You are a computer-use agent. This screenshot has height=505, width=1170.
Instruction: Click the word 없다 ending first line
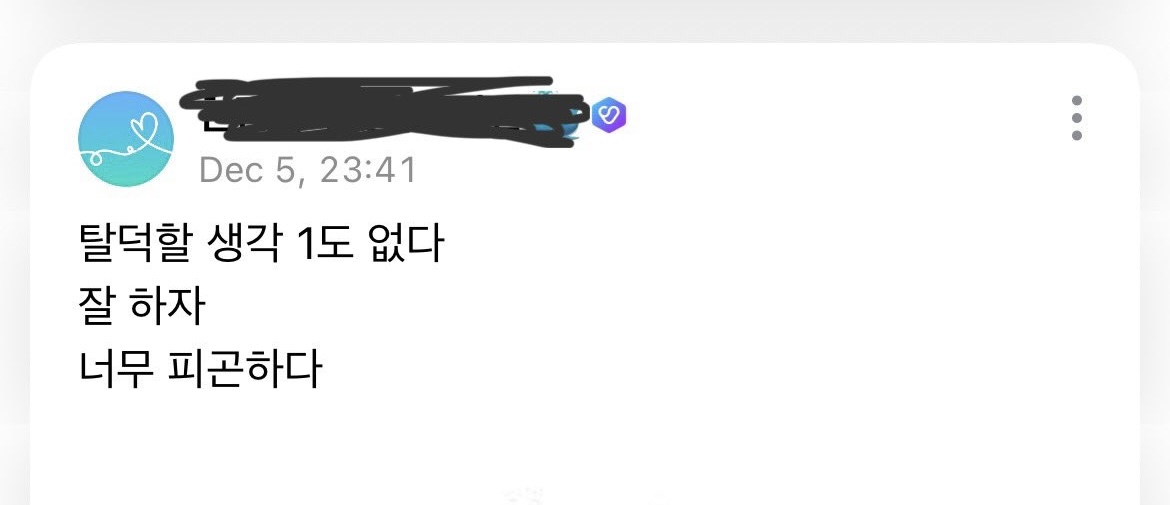[405, 246]
